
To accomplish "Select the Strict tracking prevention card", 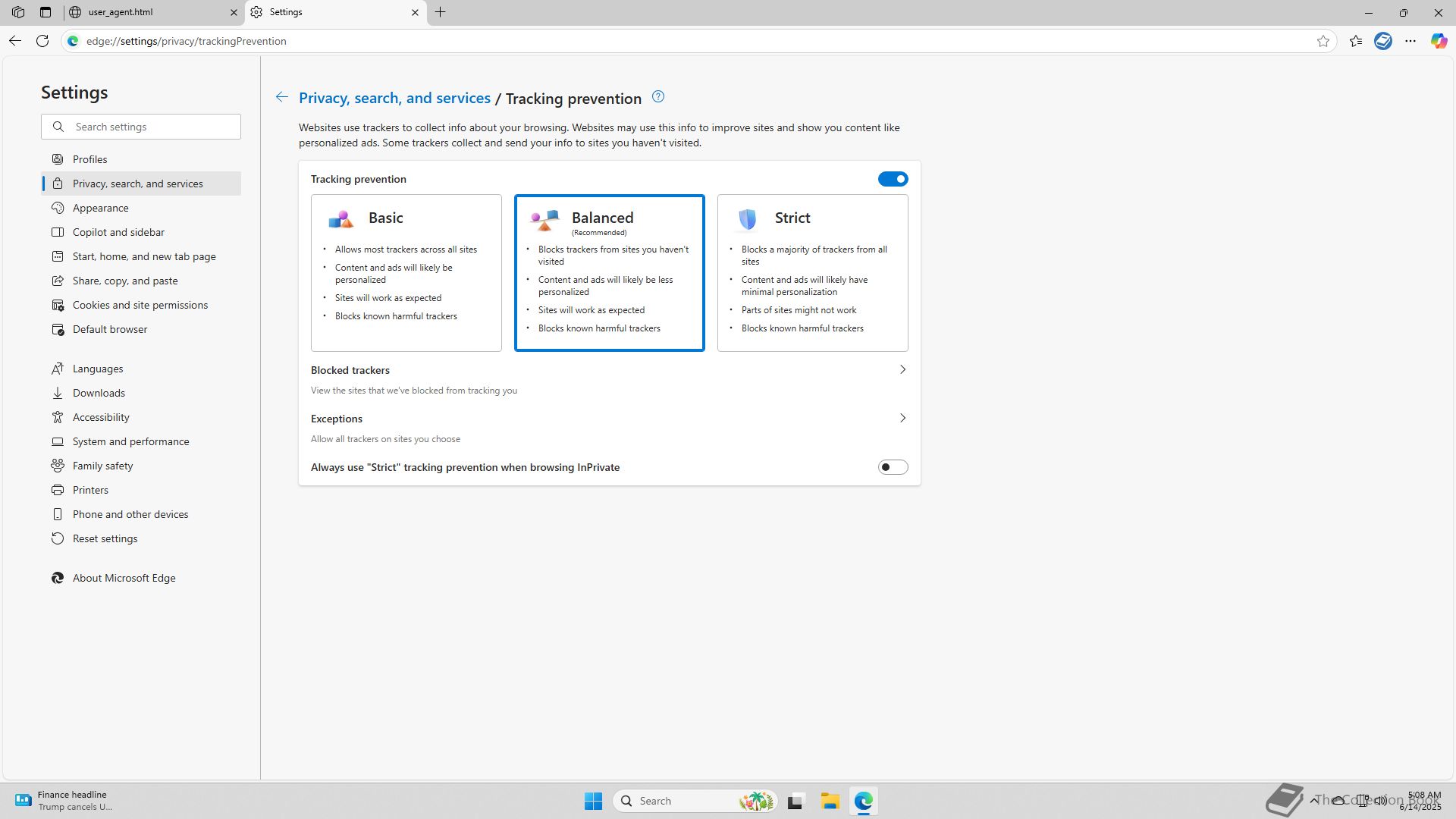I will 812,273.
